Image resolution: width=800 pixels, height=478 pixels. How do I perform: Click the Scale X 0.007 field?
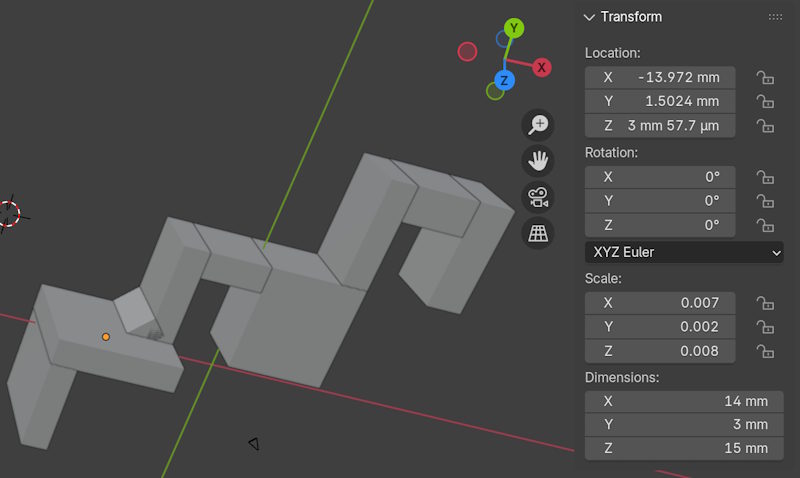point(660,302)
